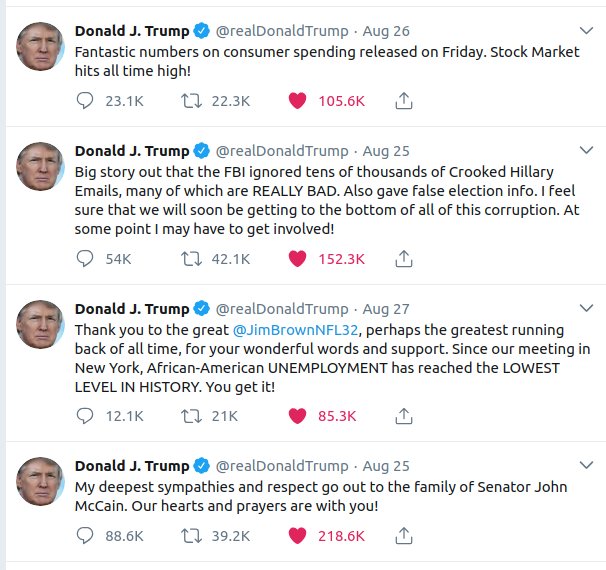Retweet the Stock Market all time high tweet
The image size is (606, 570).
[190, 101]
